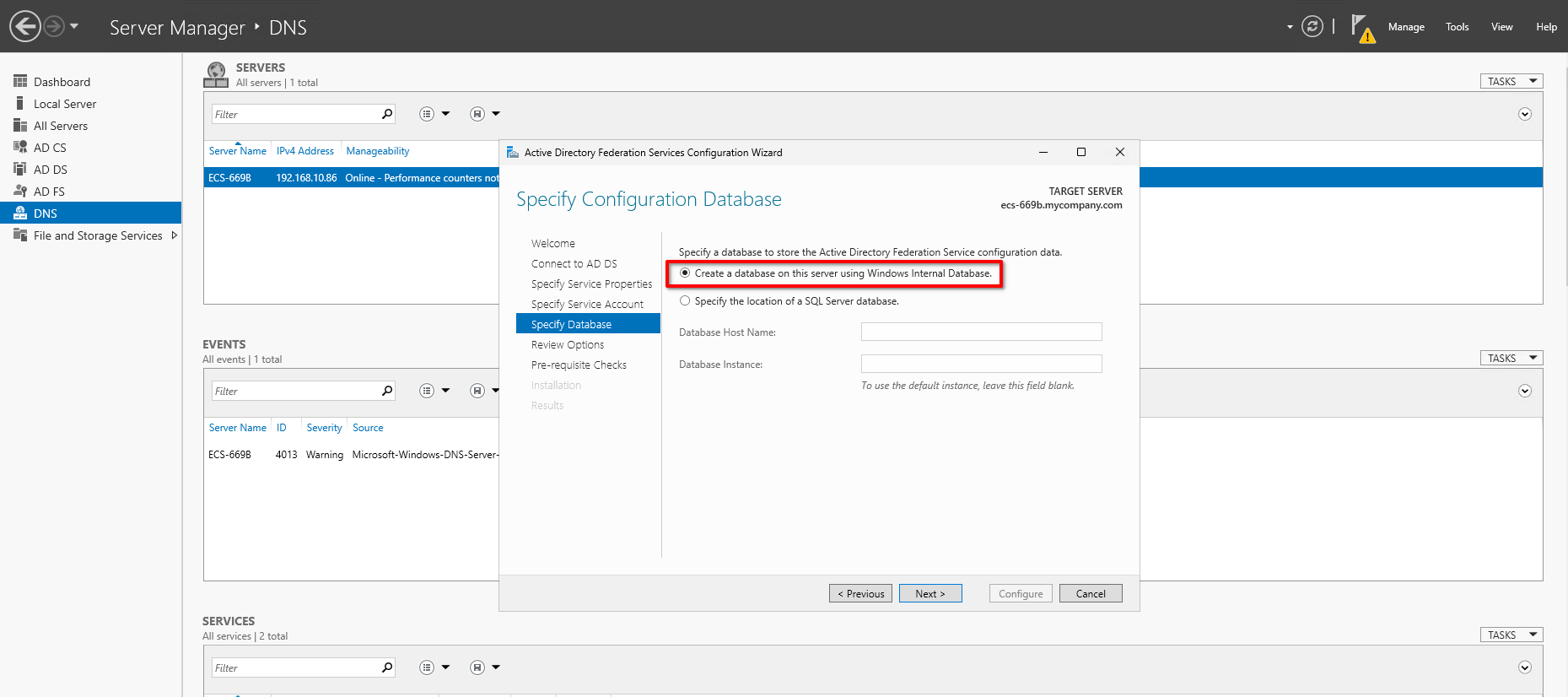The width and height of the screenshot is (1568, 697).
Task: Click the Next button in wizard
Action: 929,593
